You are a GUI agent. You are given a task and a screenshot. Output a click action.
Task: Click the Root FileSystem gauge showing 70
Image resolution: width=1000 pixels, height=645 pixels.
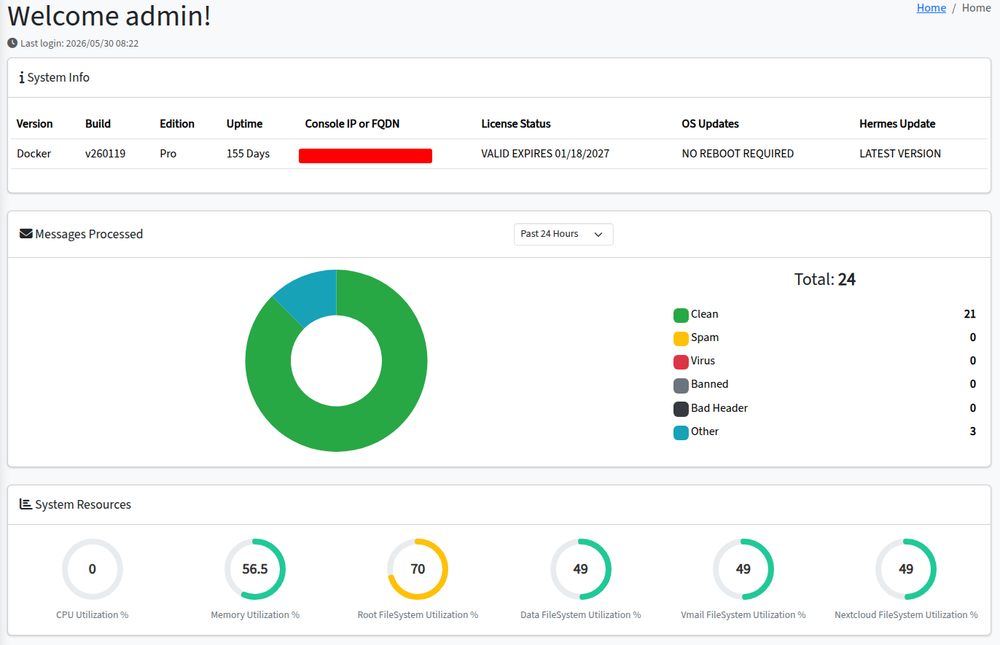point(418,569)
